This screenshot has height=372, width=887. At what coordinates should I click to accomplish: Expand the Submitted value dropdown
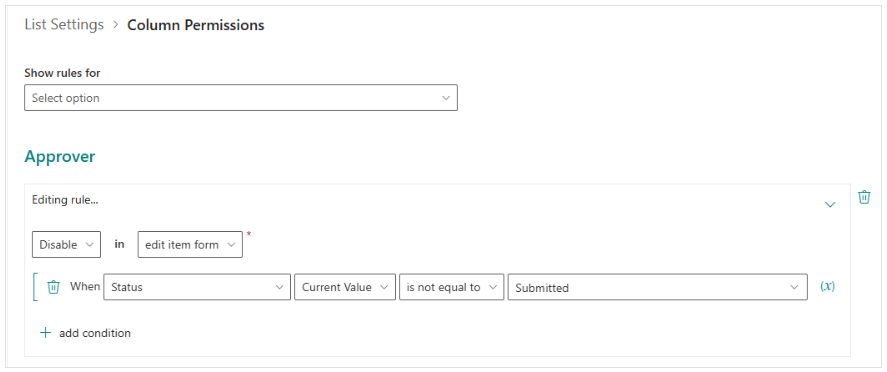point(657,287)
